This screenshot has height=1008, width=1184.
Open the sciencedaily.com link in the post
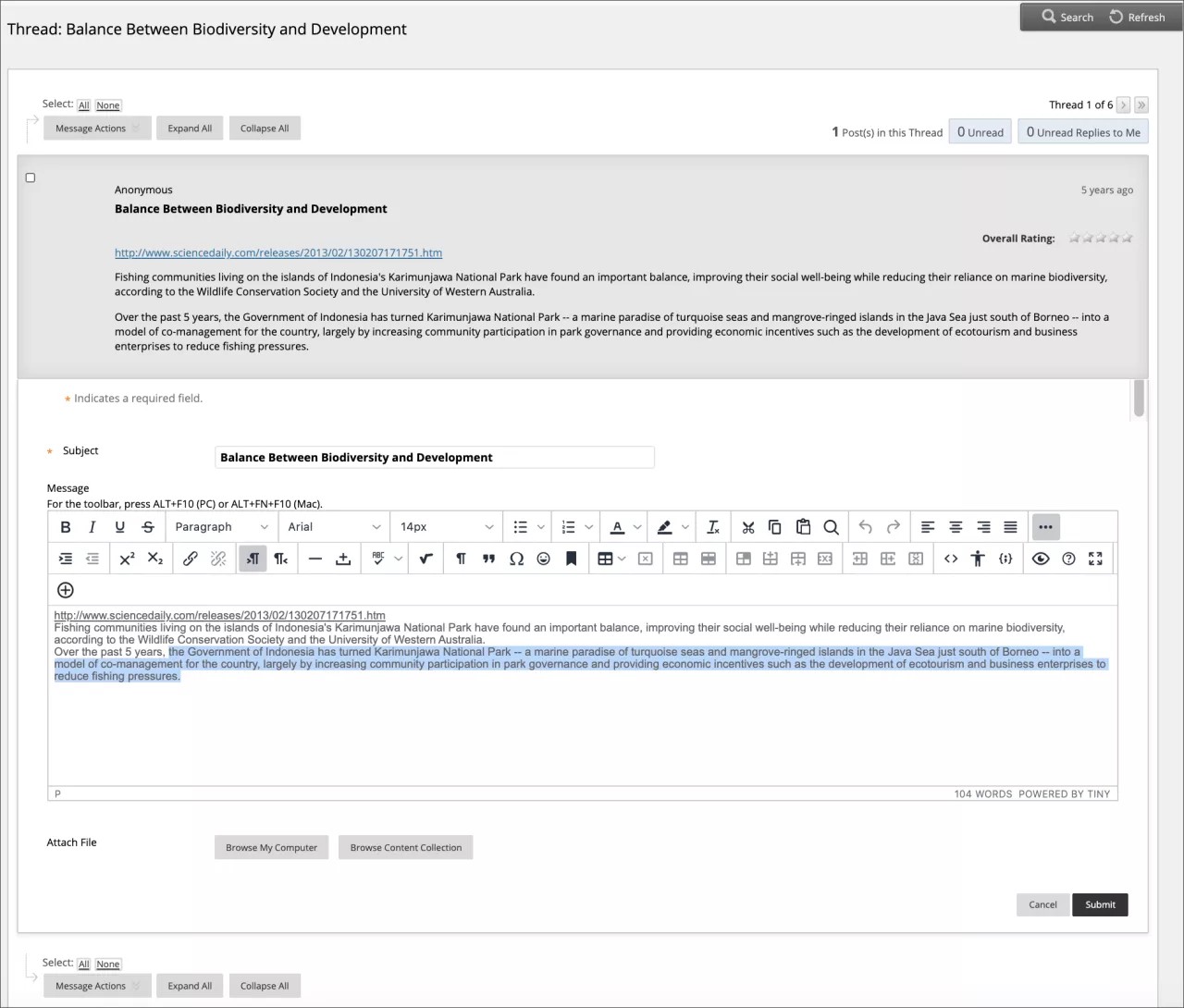click(x=278, y=252)
